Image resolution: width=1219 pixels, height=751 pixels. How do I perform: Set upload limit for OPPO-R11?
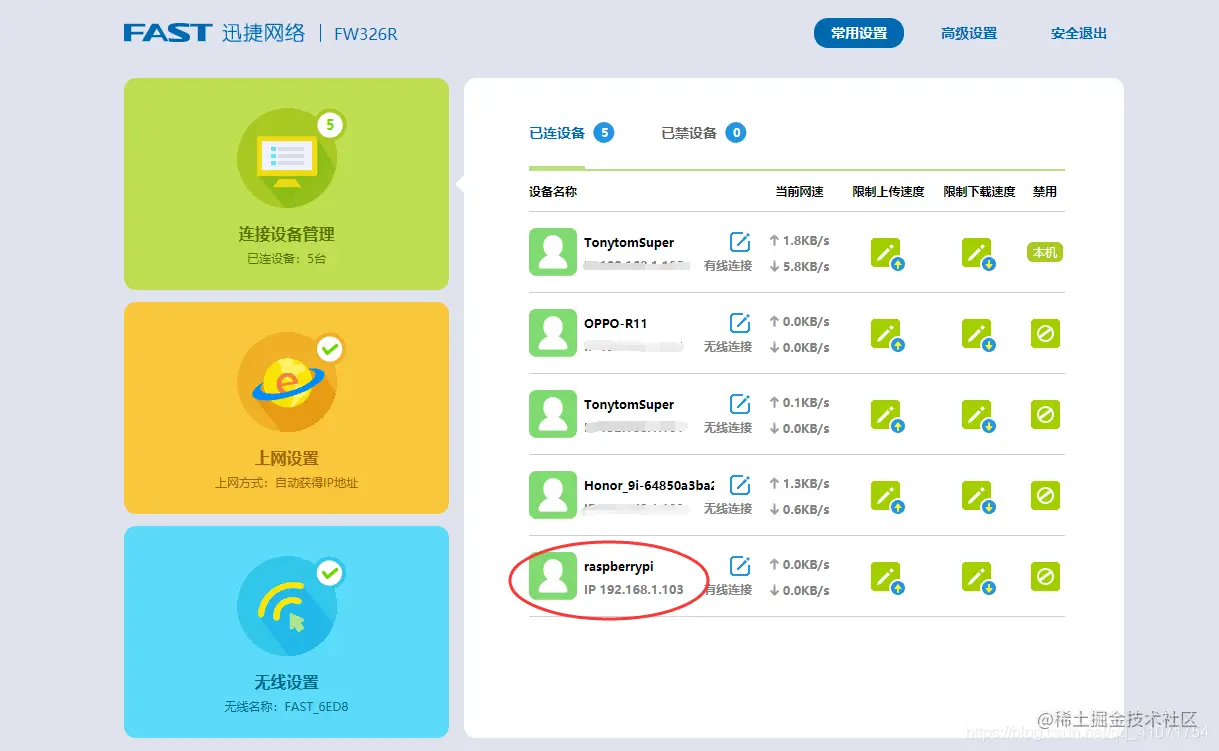pyautogui.click(x=887, y=335)
